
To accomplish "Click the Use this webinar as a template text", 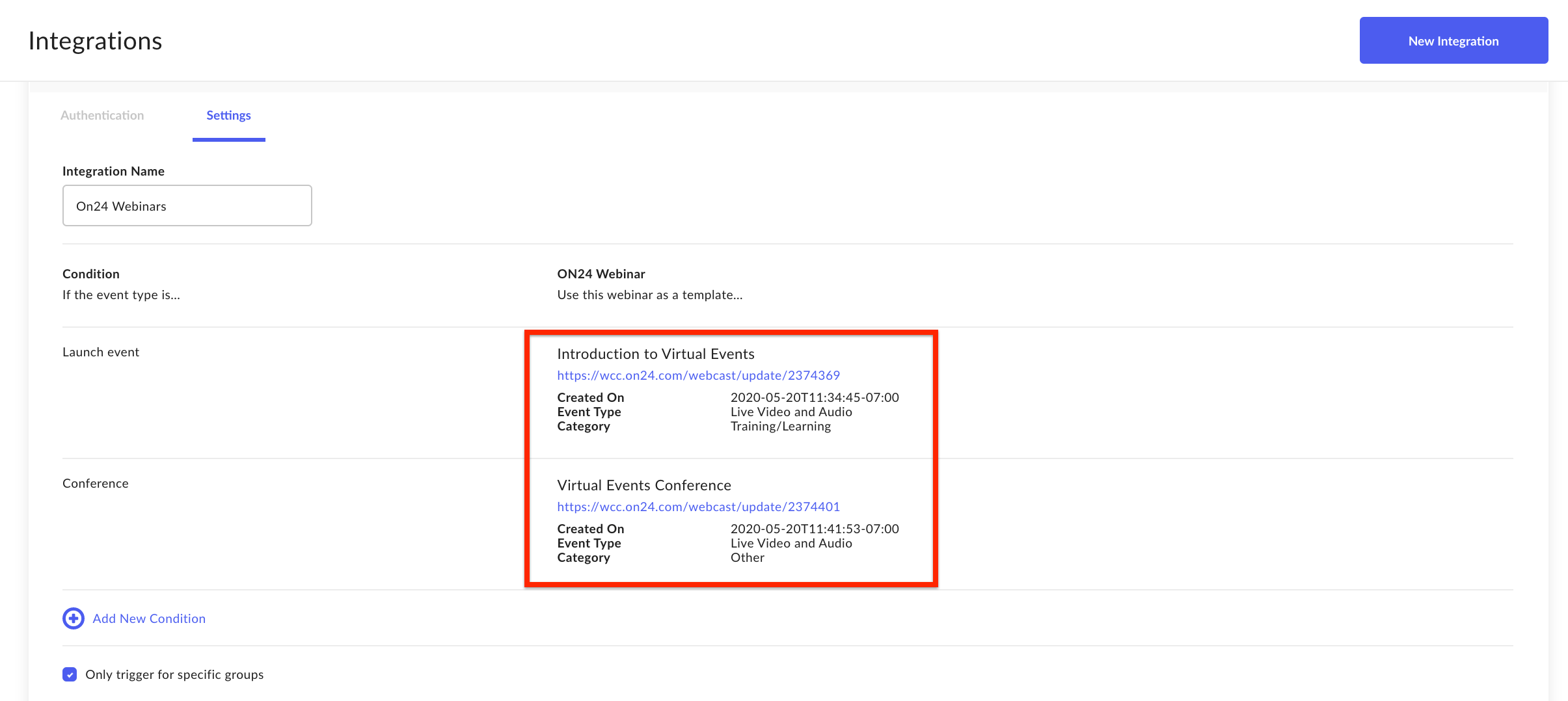I will 650,295.
